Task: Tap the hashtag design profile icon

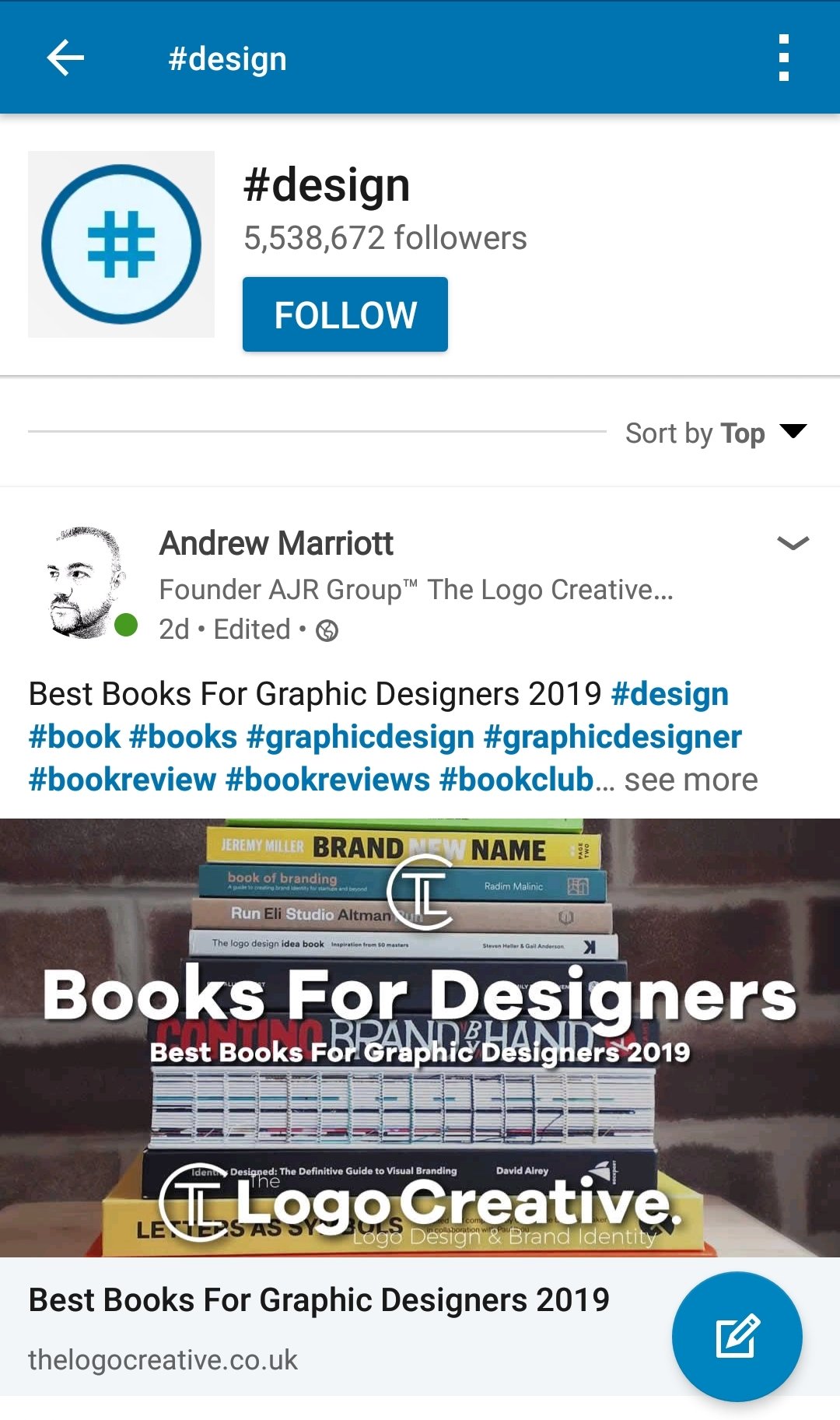Action: click(121, 244)
